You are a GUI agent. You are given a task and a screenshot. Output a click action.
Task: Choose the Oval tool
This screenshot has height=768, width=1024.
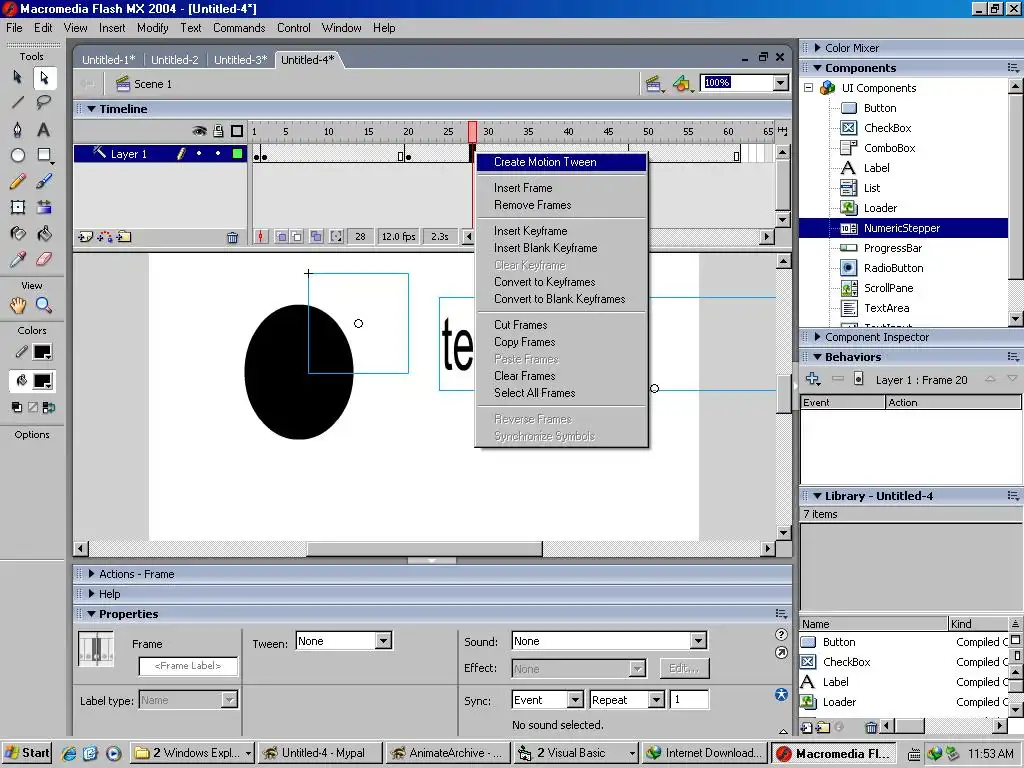(18, 155)
